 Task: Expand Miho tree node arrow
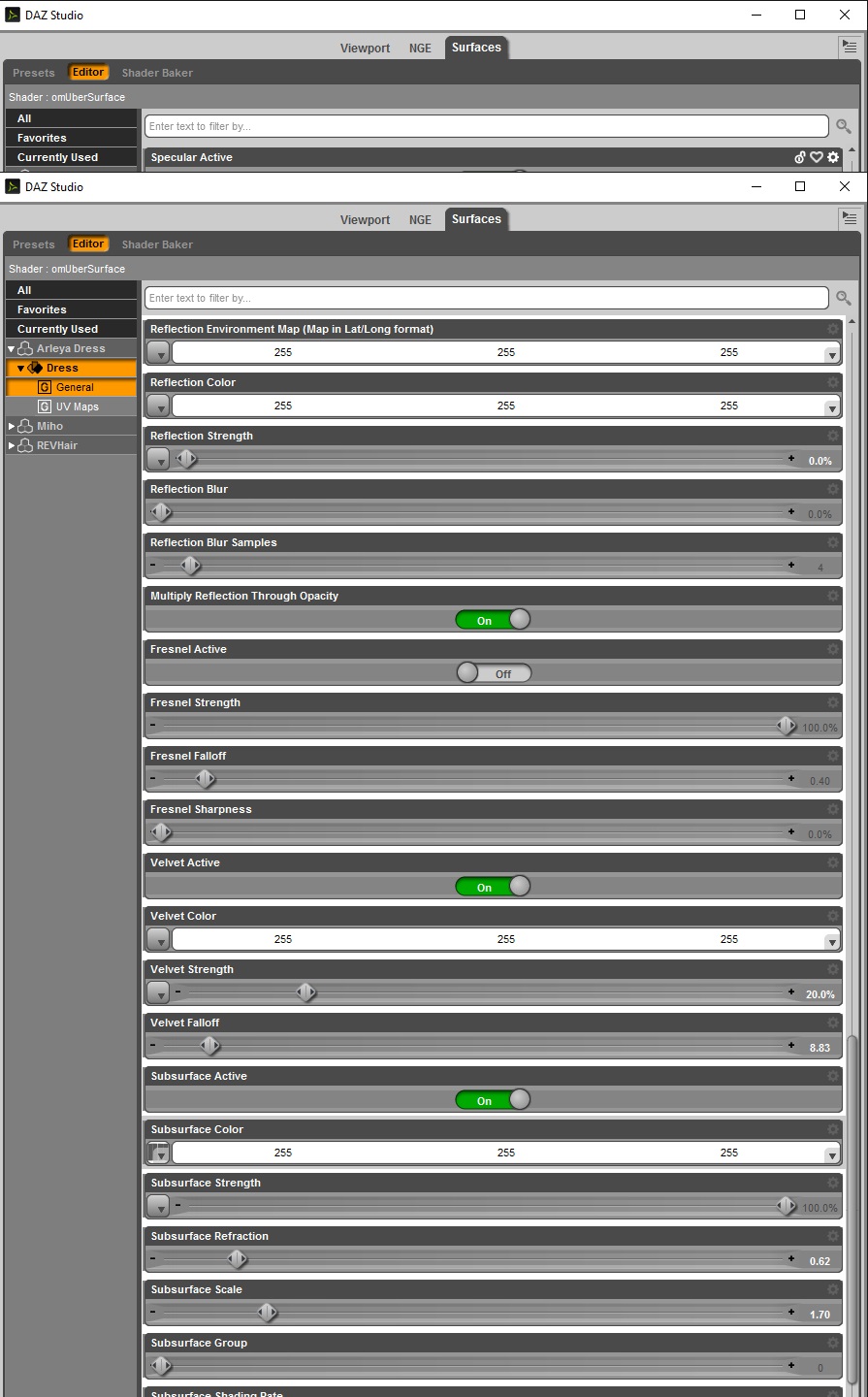coord(12,427)
